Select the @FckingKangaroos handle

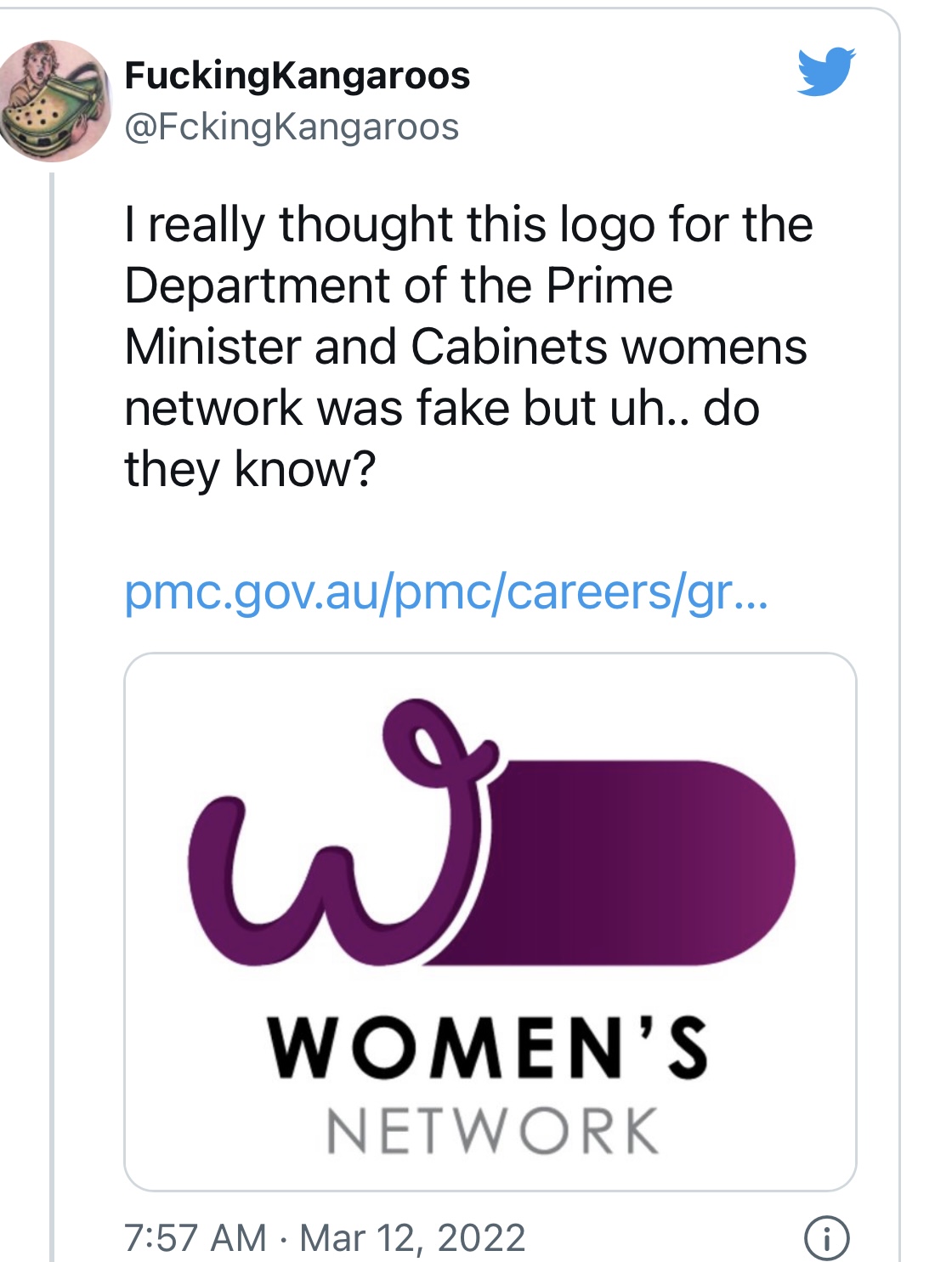point(292,127)
